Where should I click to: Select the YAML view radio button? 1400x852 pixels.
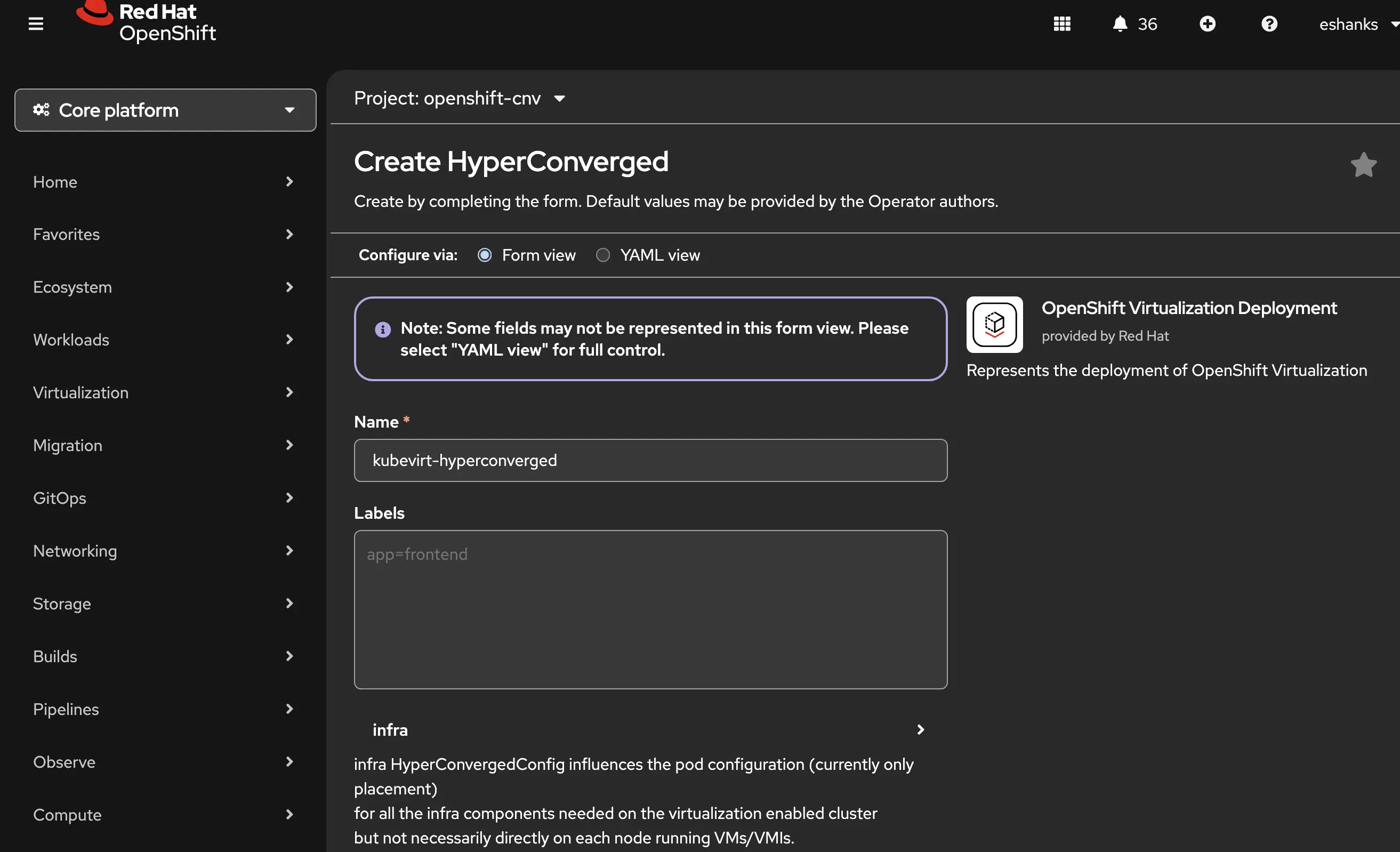[x=603, y=255]
